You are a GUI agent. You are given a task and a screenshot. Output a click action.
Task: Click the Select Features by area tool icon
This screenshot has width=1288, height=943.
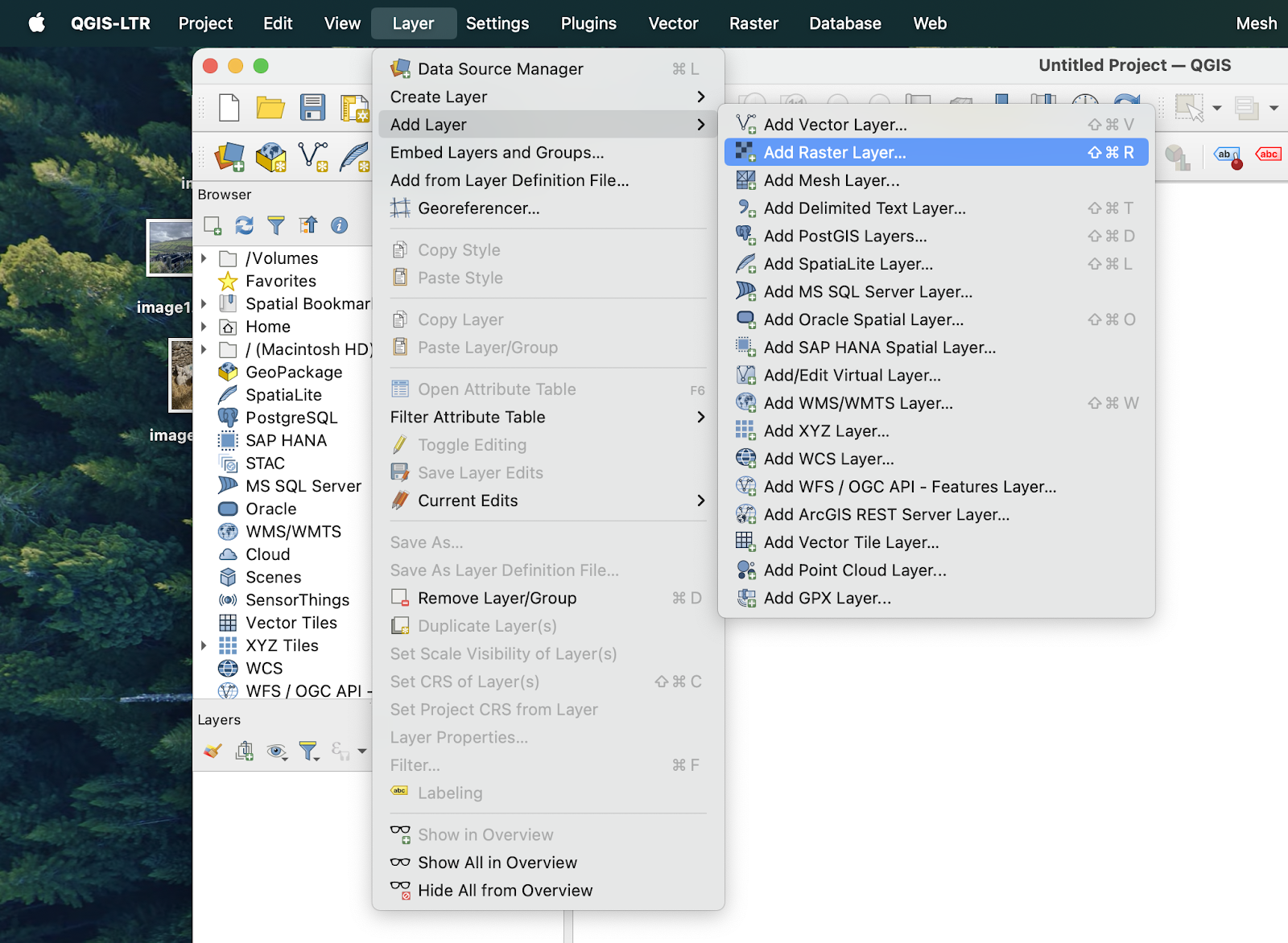[x=1189, y=108]
